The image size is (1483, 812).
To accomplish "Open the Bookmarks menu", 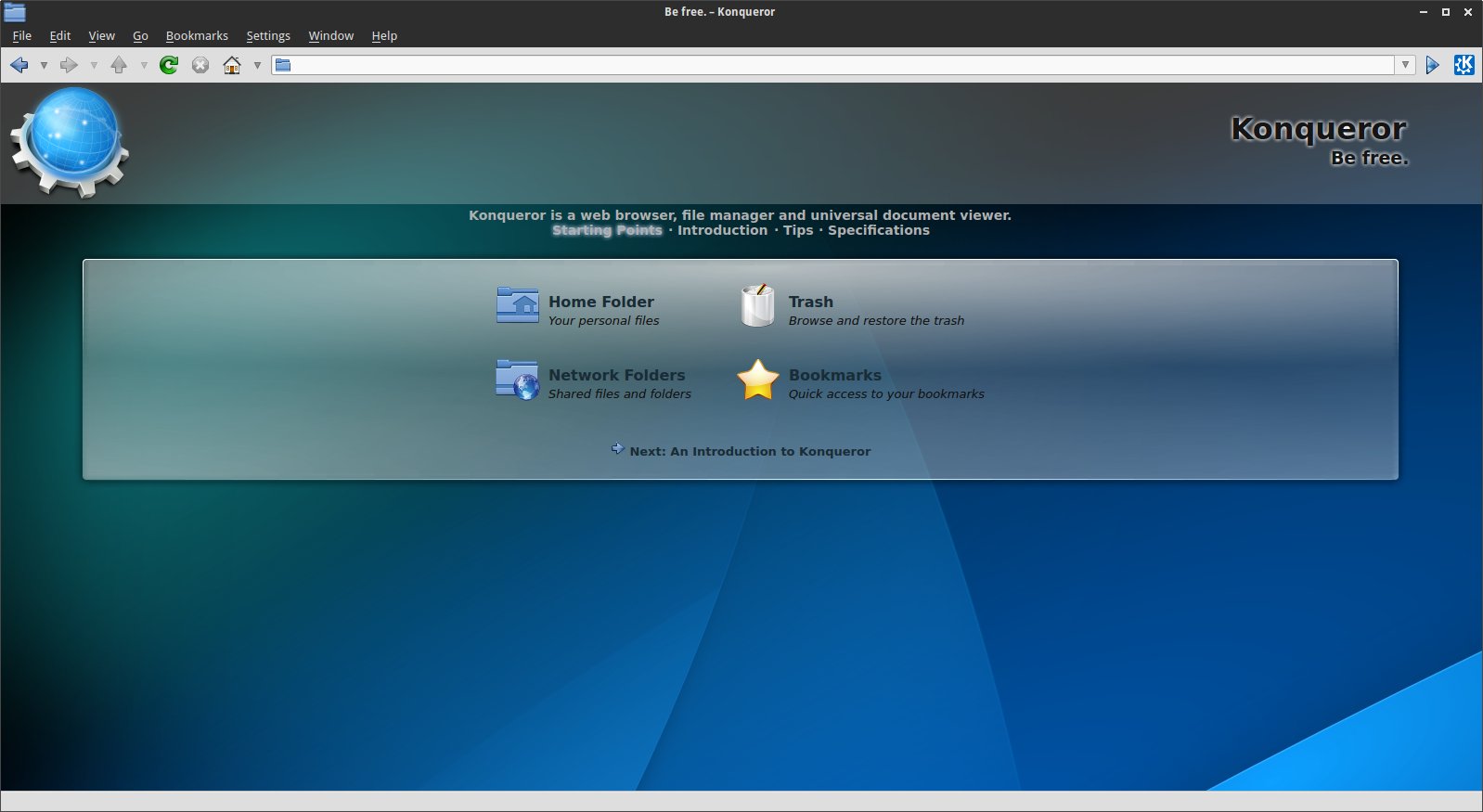I will coord(197,36).
